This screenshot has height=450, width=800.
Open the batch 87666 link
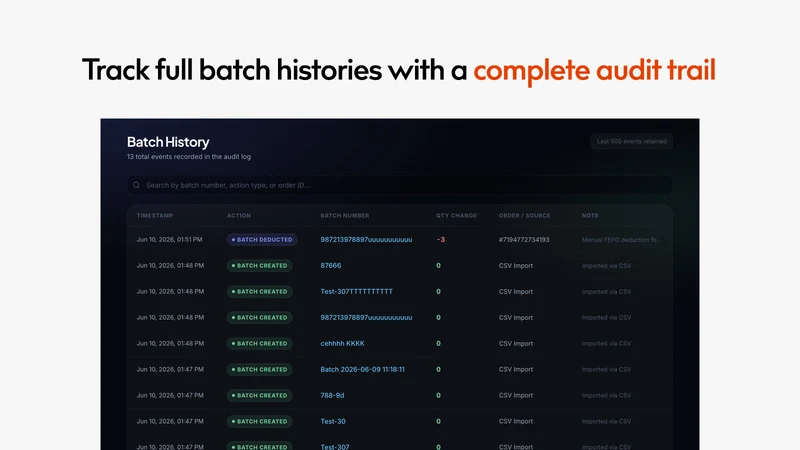pyautogui.click(x=331, y=266)
